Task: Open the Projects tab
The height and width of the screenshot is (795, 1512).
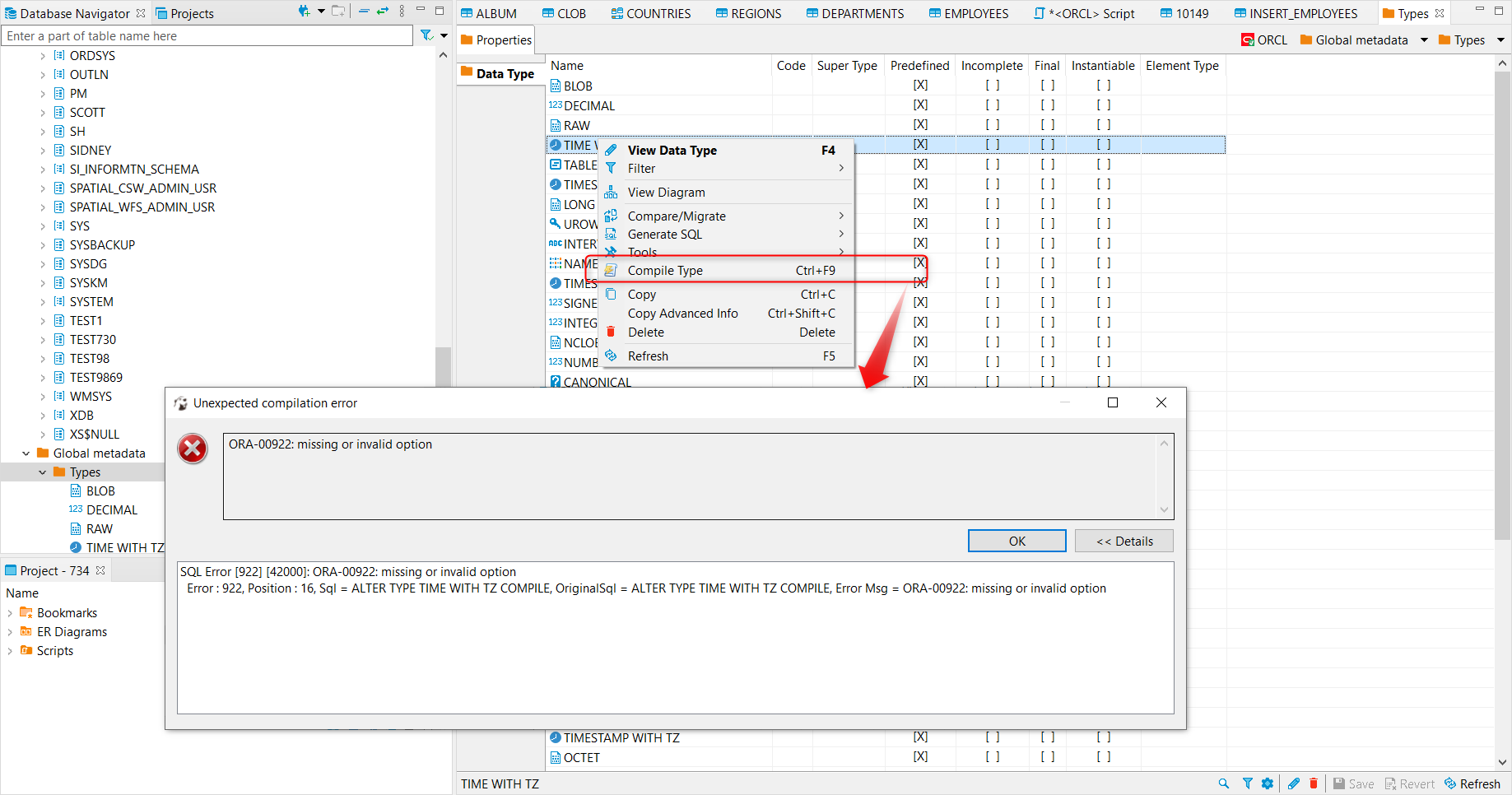Action: (x=185, y=13)
